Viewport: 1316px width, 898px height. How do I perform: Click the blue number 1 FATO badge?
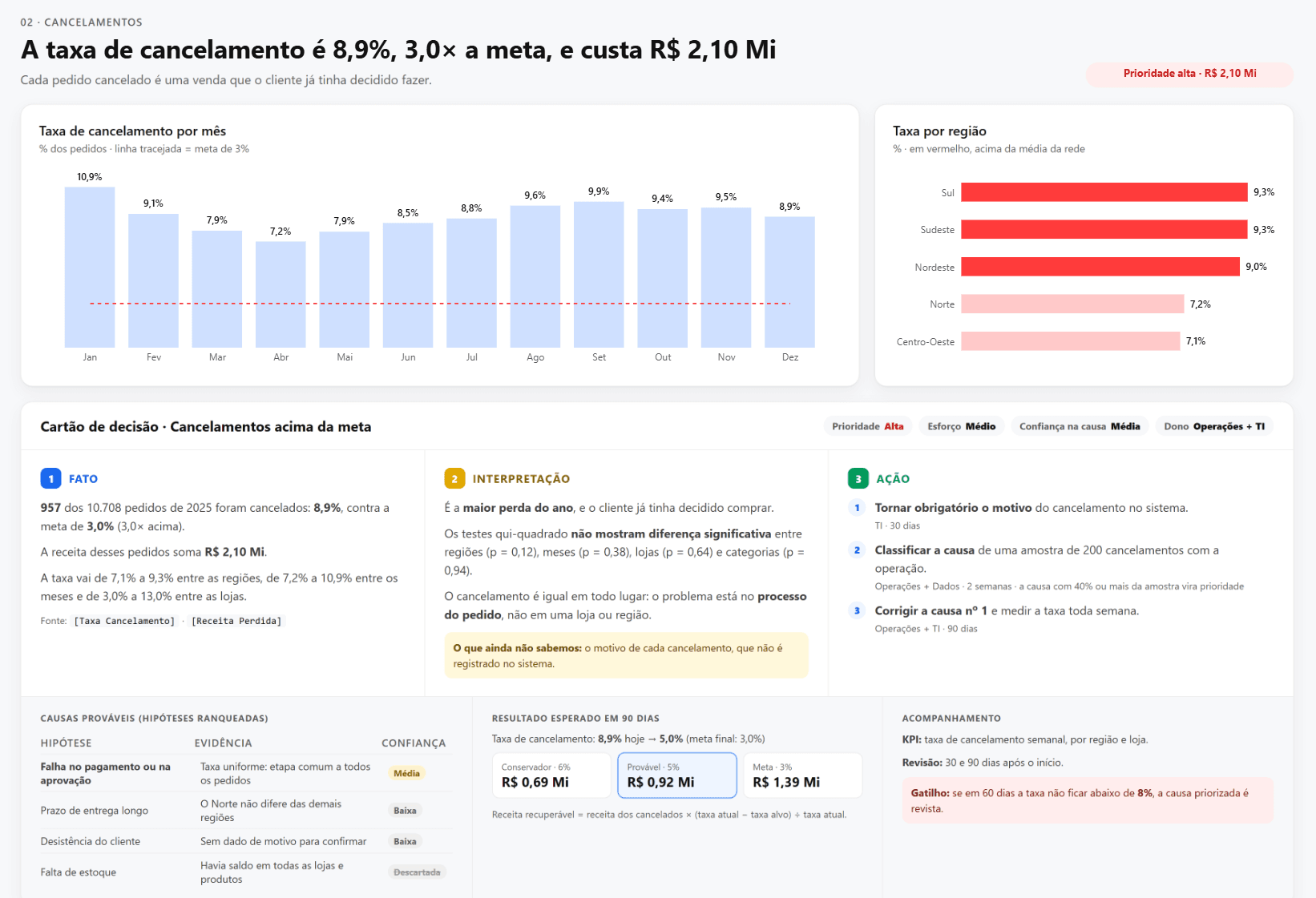coord(50,478)
